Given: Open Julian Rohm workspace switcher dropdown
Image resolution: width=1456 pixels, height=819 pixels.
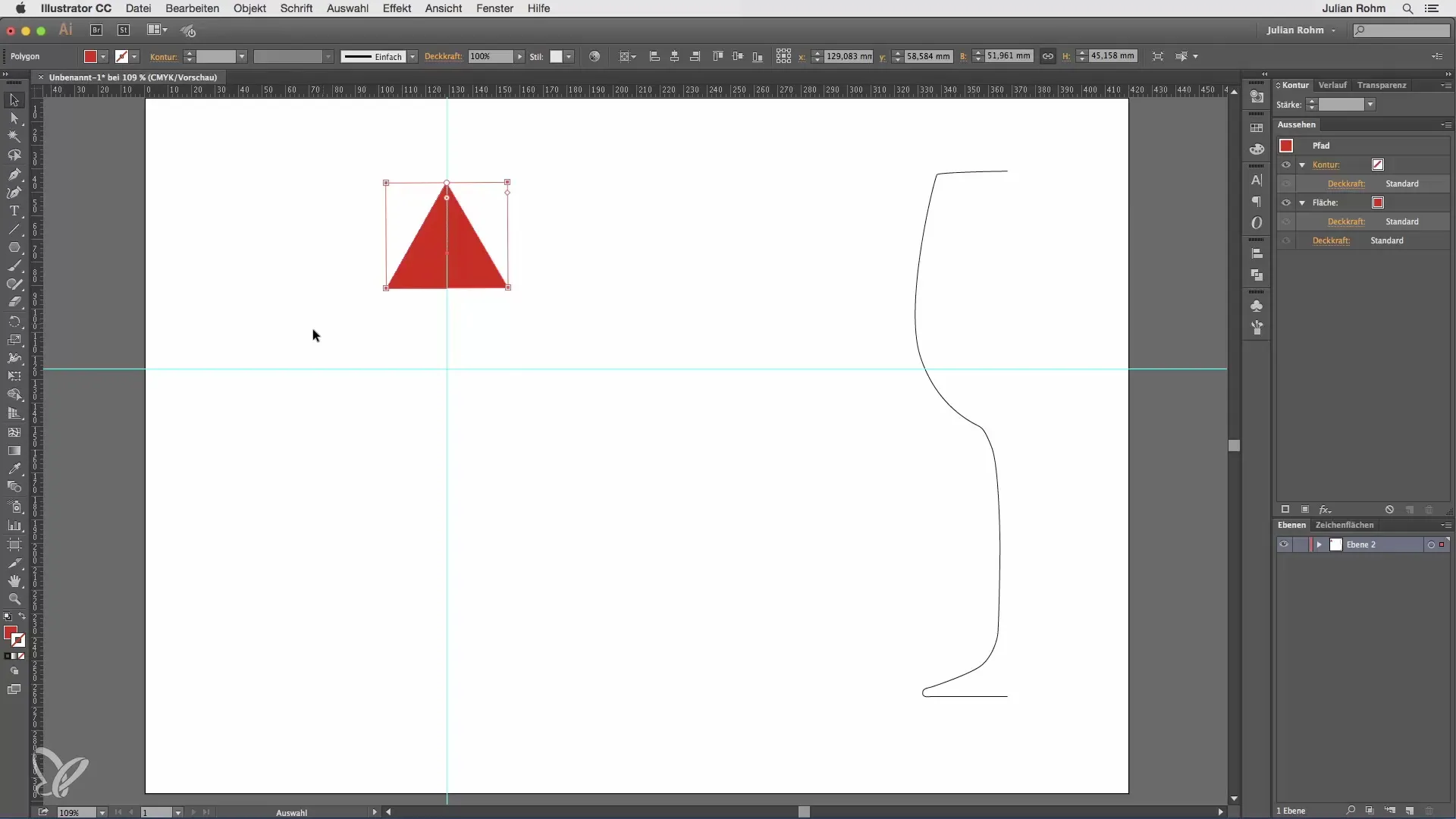Looking at the screenshot, I should click(x=1301, y=30).
